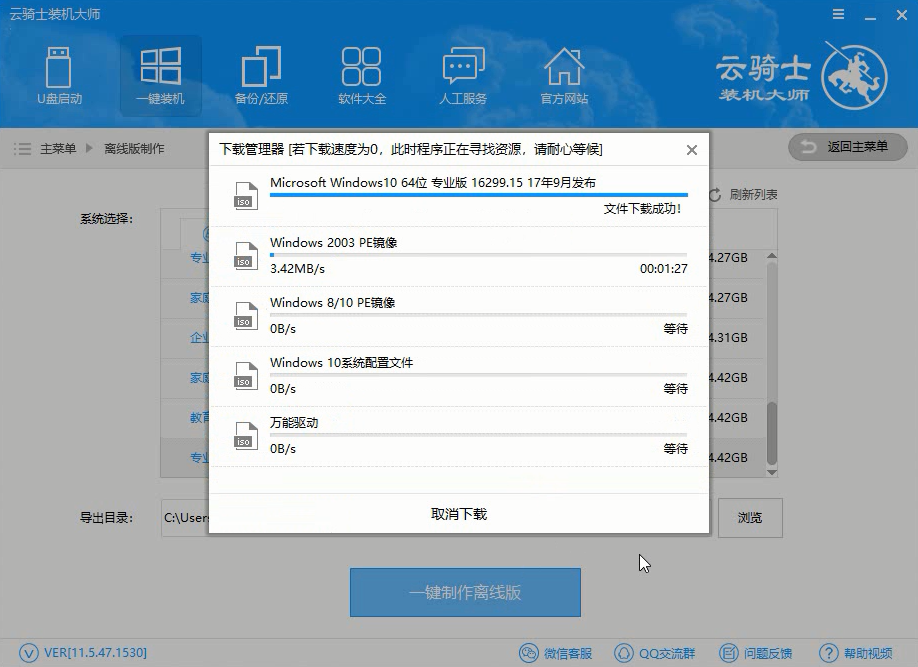Open 微信客服 in the status bar
Image resolution: width=918 pixels, height=667 pixels.
point(556,653)
